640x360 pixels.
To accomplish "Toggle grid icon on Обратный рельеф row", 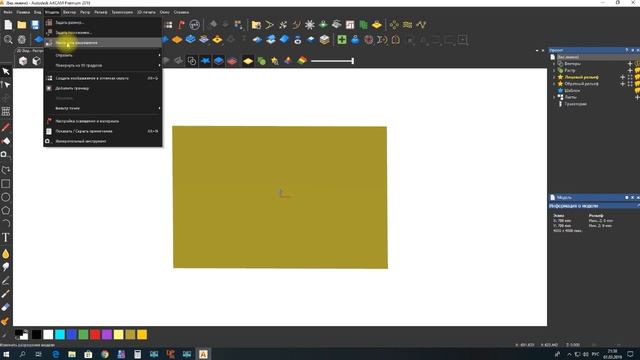I will pos(630,84).
